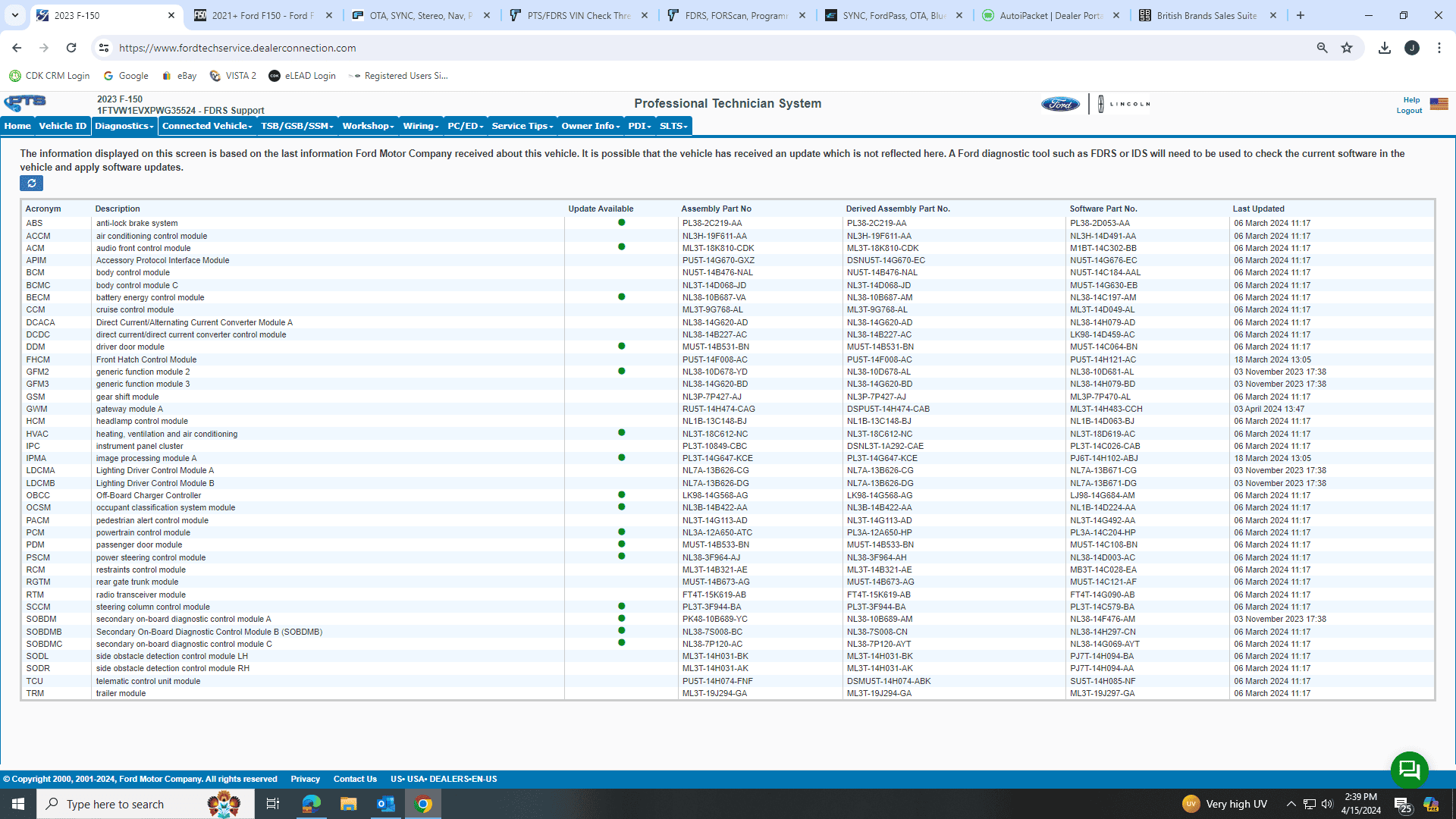Go to the Vehicle ID menu item
Image resolution: width=1456 pixels, height=819 pixels.
click(x=62, y=126)
